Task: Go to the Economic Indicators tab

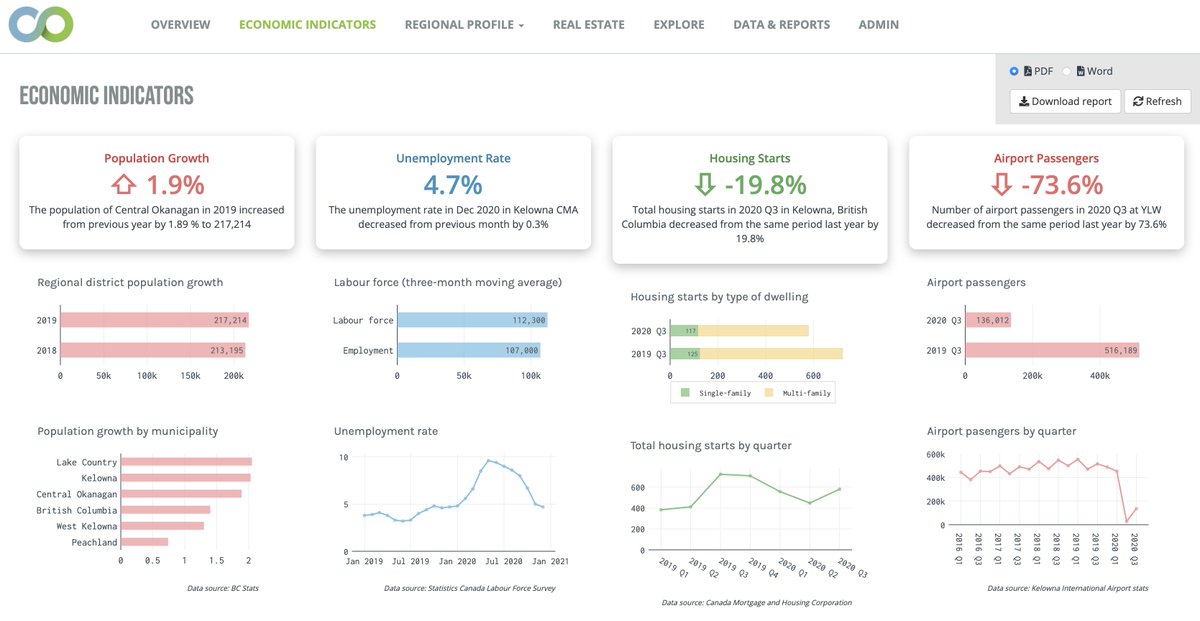Action: tap(308, 24)
